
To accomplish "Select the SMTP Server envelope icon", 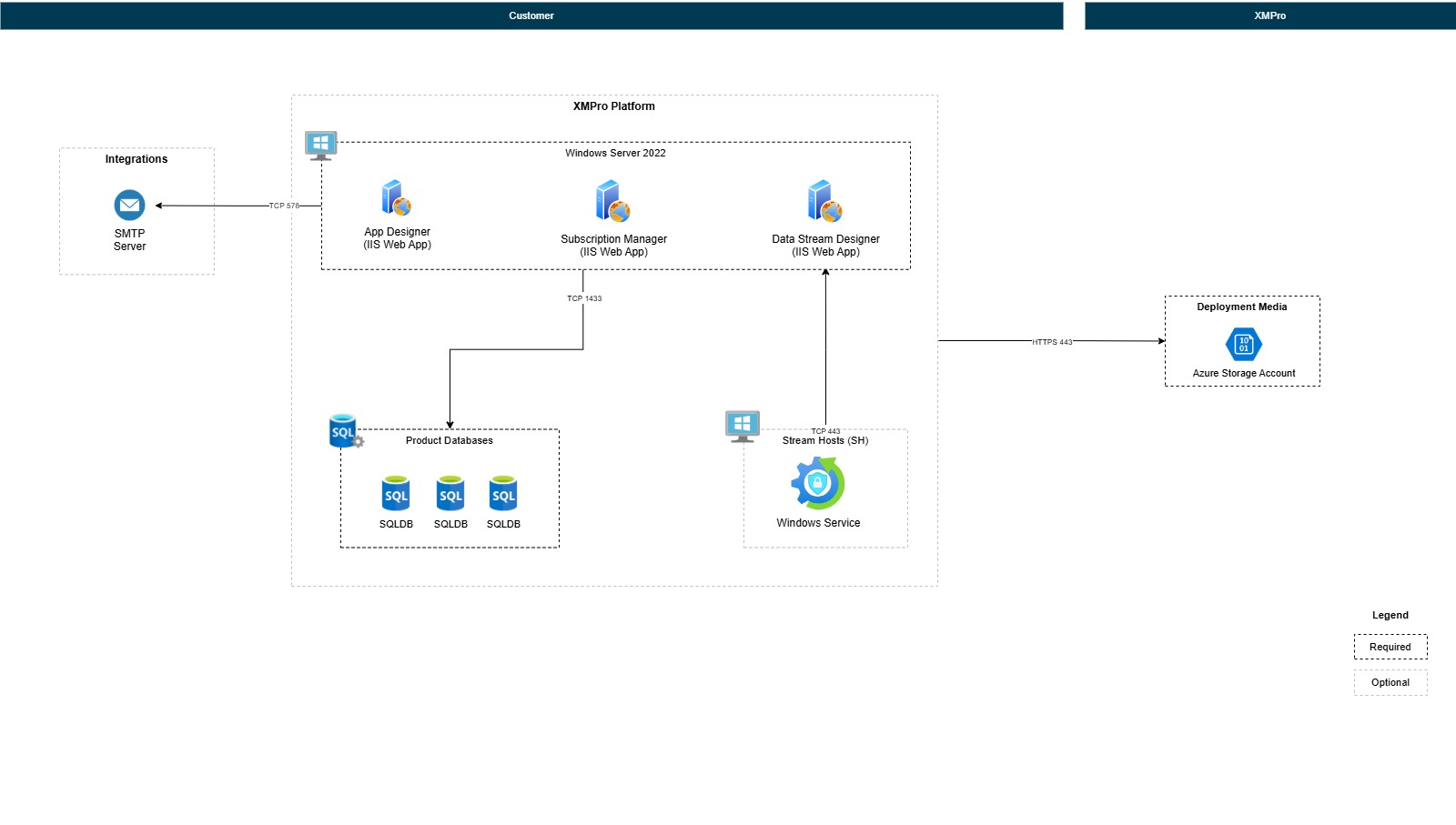I will click(x=128, y=206).
